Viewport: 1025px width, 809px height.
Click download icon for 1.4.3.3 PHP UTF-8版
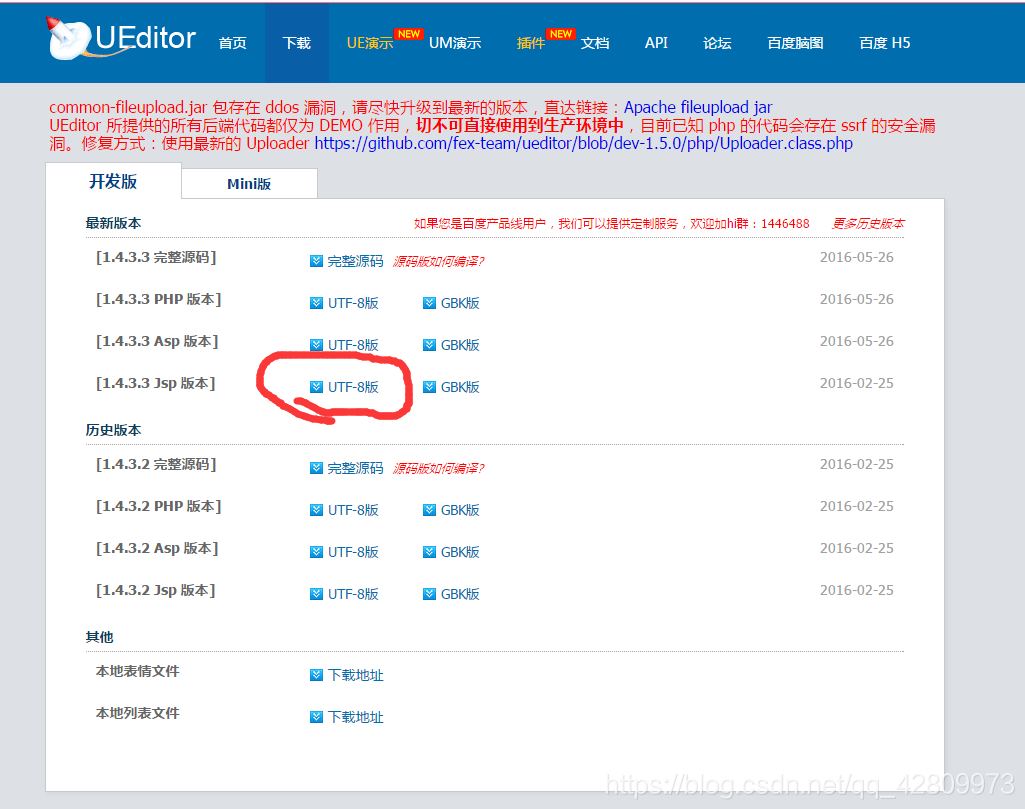point(316,303)
